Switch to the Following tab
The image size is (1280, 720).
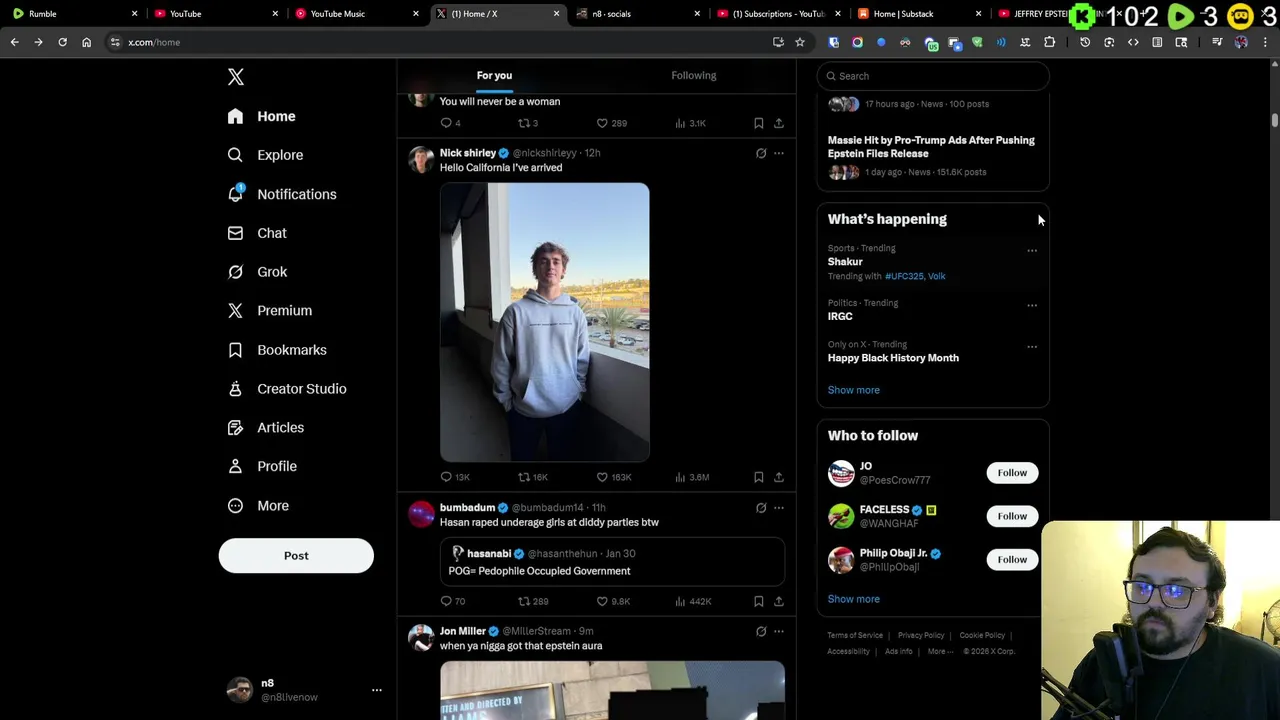click(693, 76)
